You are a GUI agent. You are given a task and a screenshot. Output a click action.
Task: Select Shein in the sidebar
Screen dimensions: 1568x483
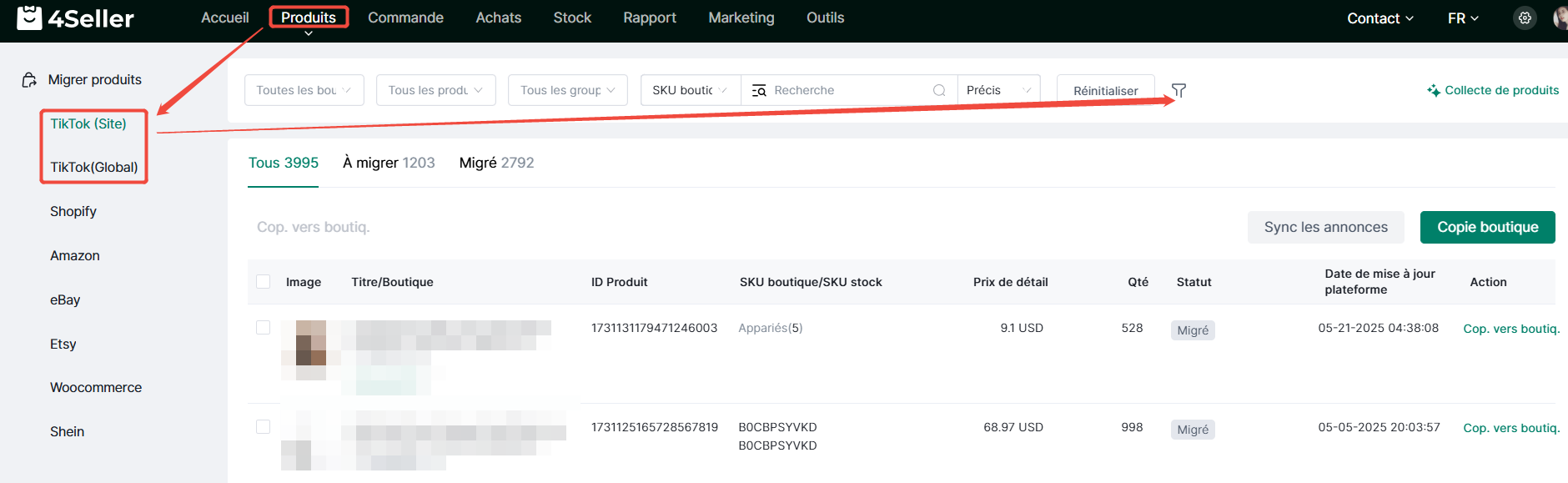coord(68,431)
